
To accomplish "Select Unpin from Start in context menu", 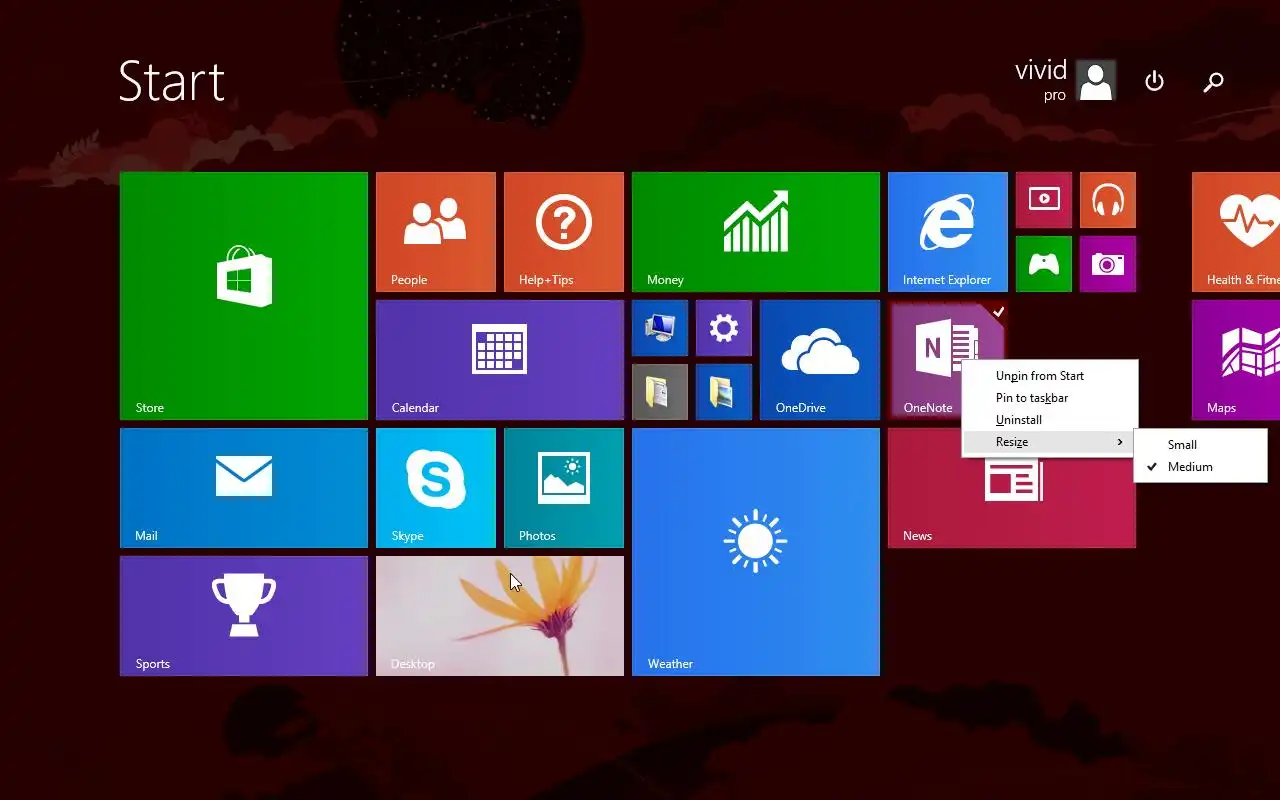I will point(1050,376).
